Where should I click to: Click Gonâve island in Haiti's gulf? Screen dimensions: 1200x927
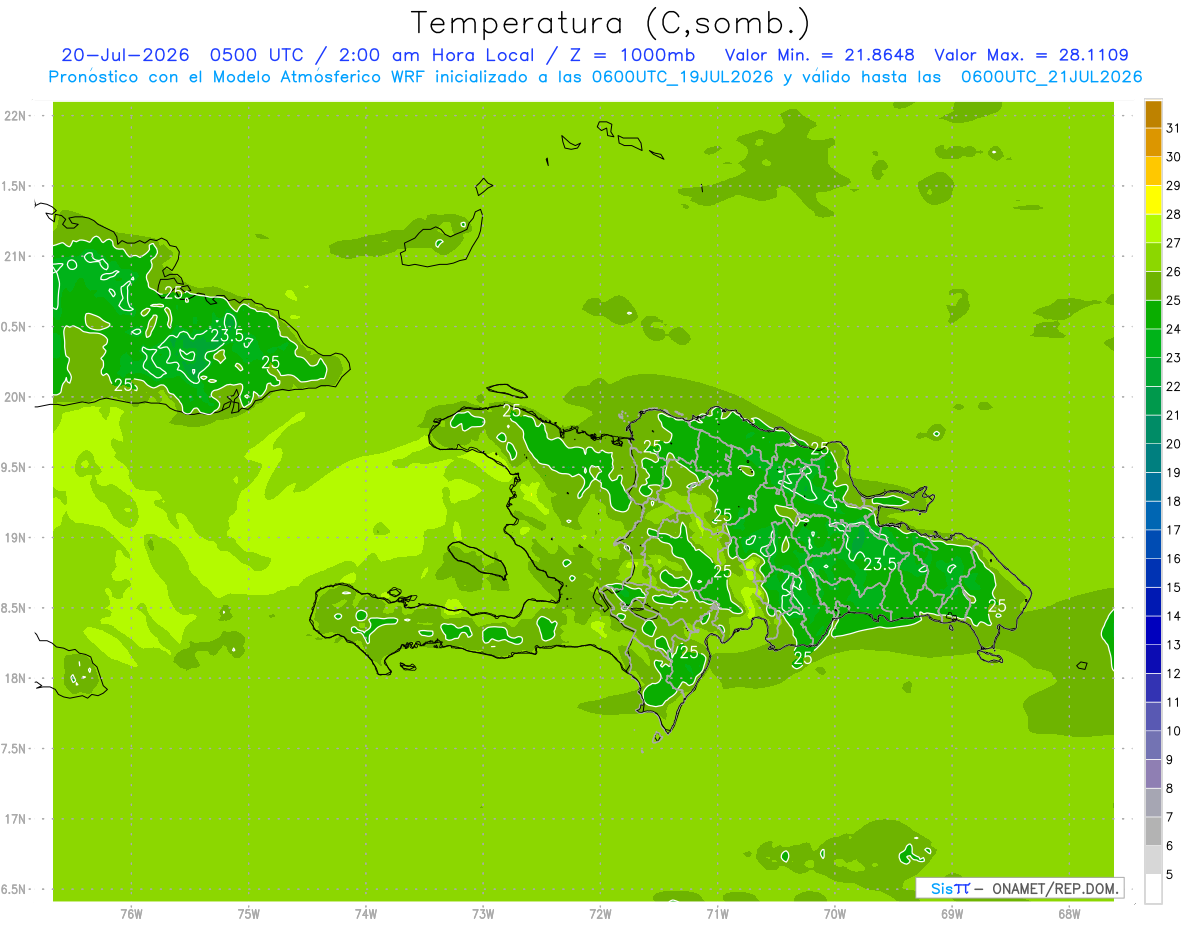click(x=478, y=562)
